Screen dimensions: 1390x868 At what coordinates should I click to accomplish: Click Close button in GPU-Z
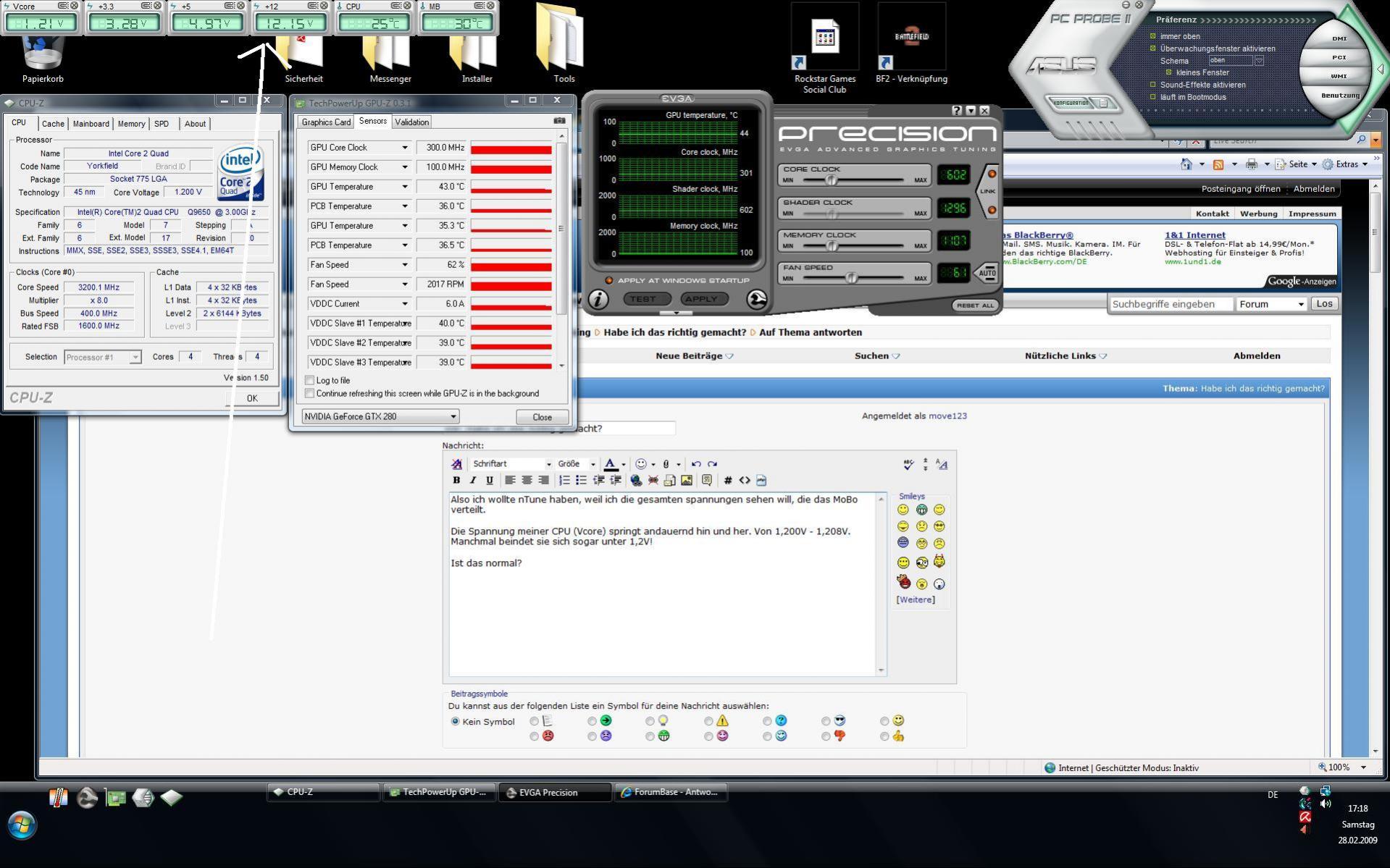542,417
